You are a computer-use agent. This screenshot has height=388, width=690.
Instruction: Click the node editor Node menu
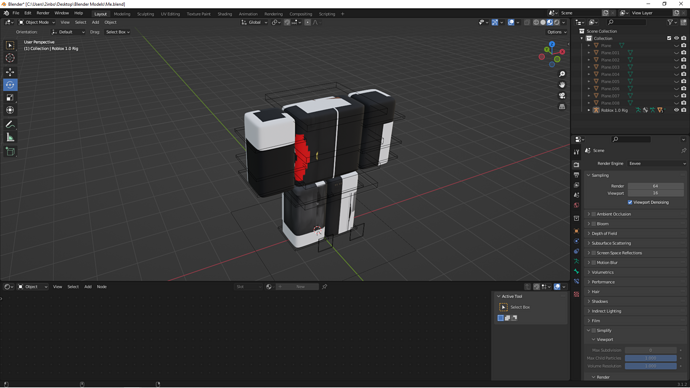coord(102,287)
